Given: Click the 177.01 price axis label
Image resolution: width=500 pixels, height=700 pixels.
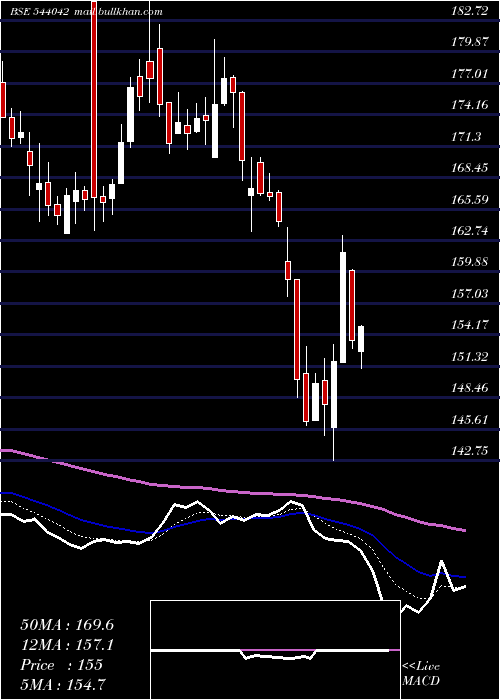Looking at the screenshot, I should (470, 74).
